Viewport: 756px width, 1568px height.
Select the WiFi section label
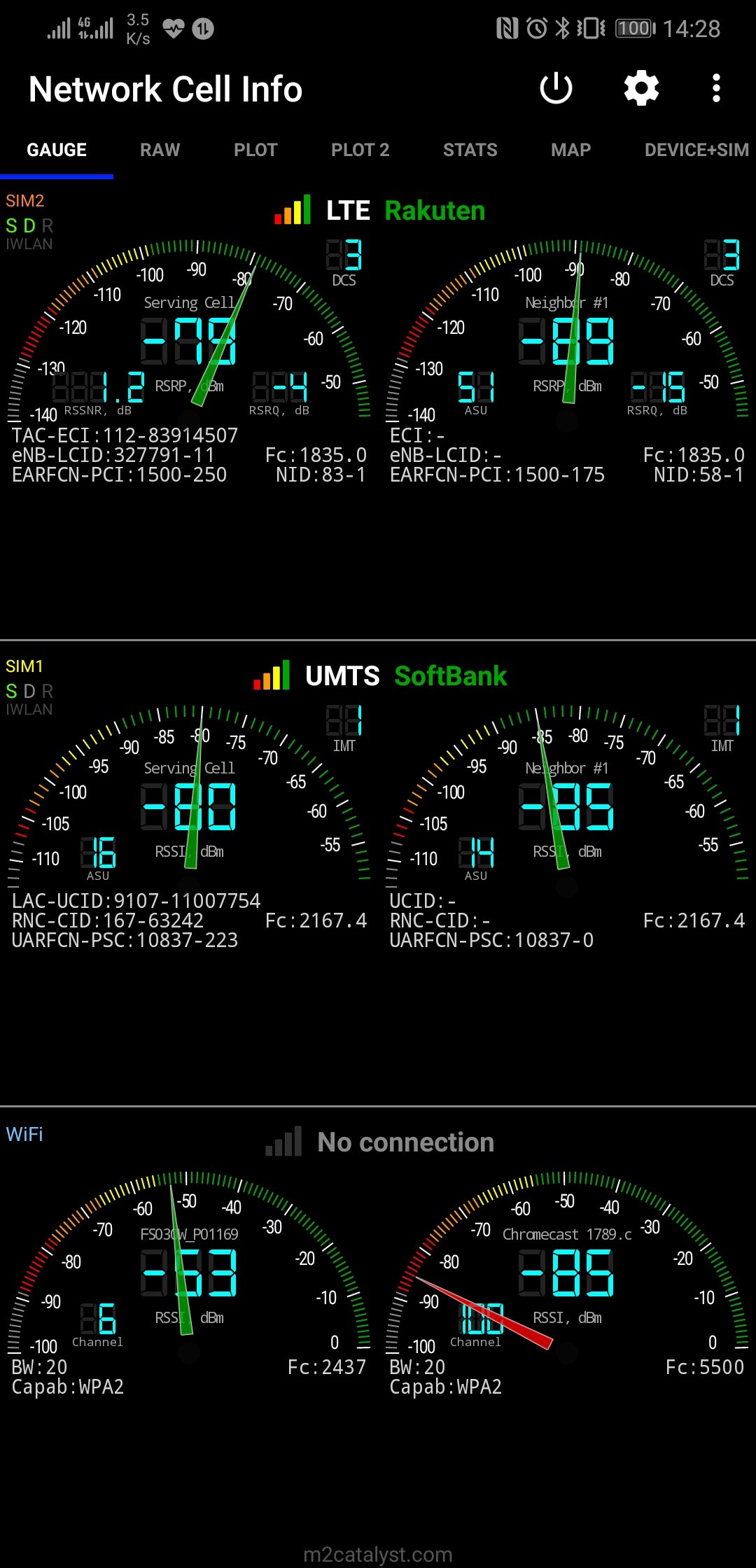pyautogui.click(x=24, y=1134)
